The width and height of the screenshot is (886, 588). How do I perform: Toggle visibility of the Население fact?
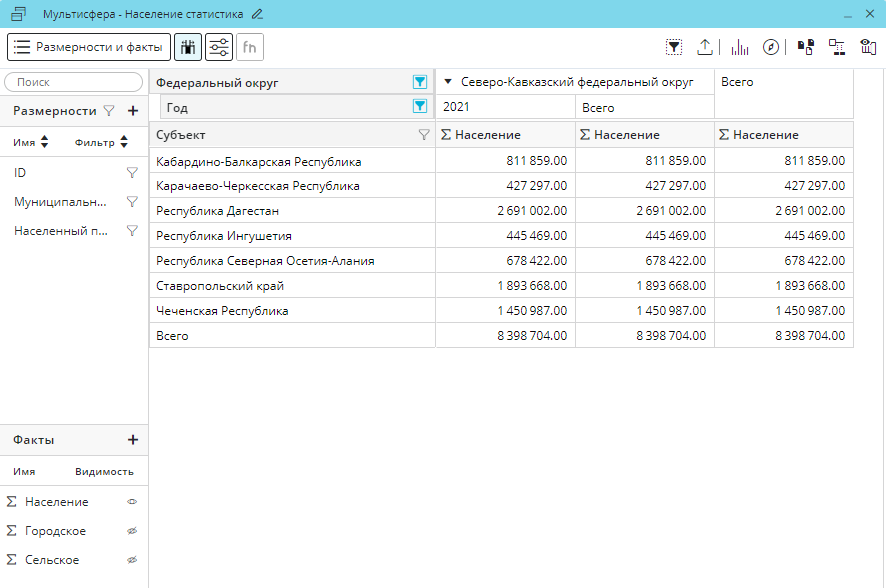click(x=131, y=502)
